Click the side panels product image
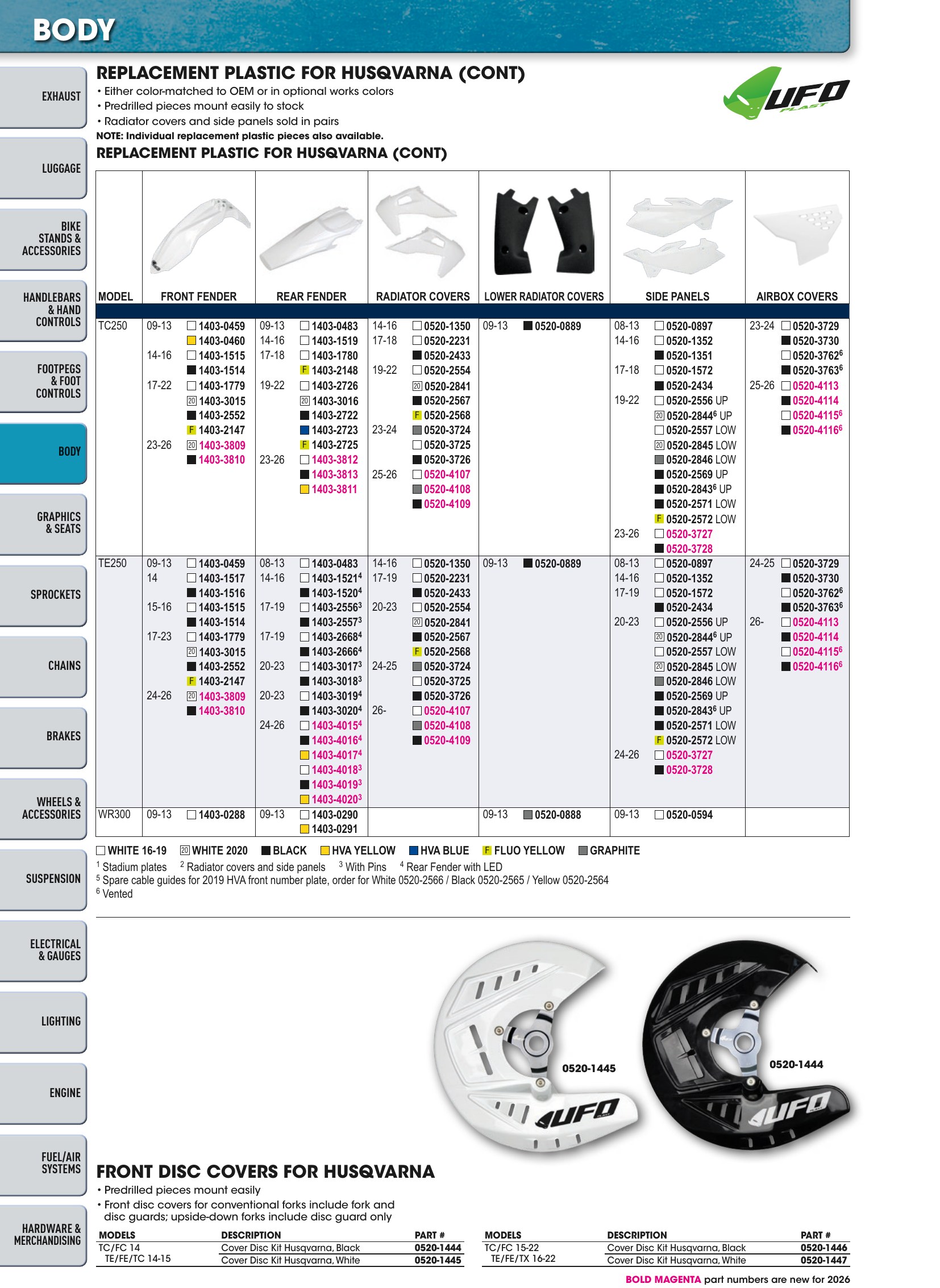Image resolution: width=940 pixels, height=1288 pixels. pos(676,236)
